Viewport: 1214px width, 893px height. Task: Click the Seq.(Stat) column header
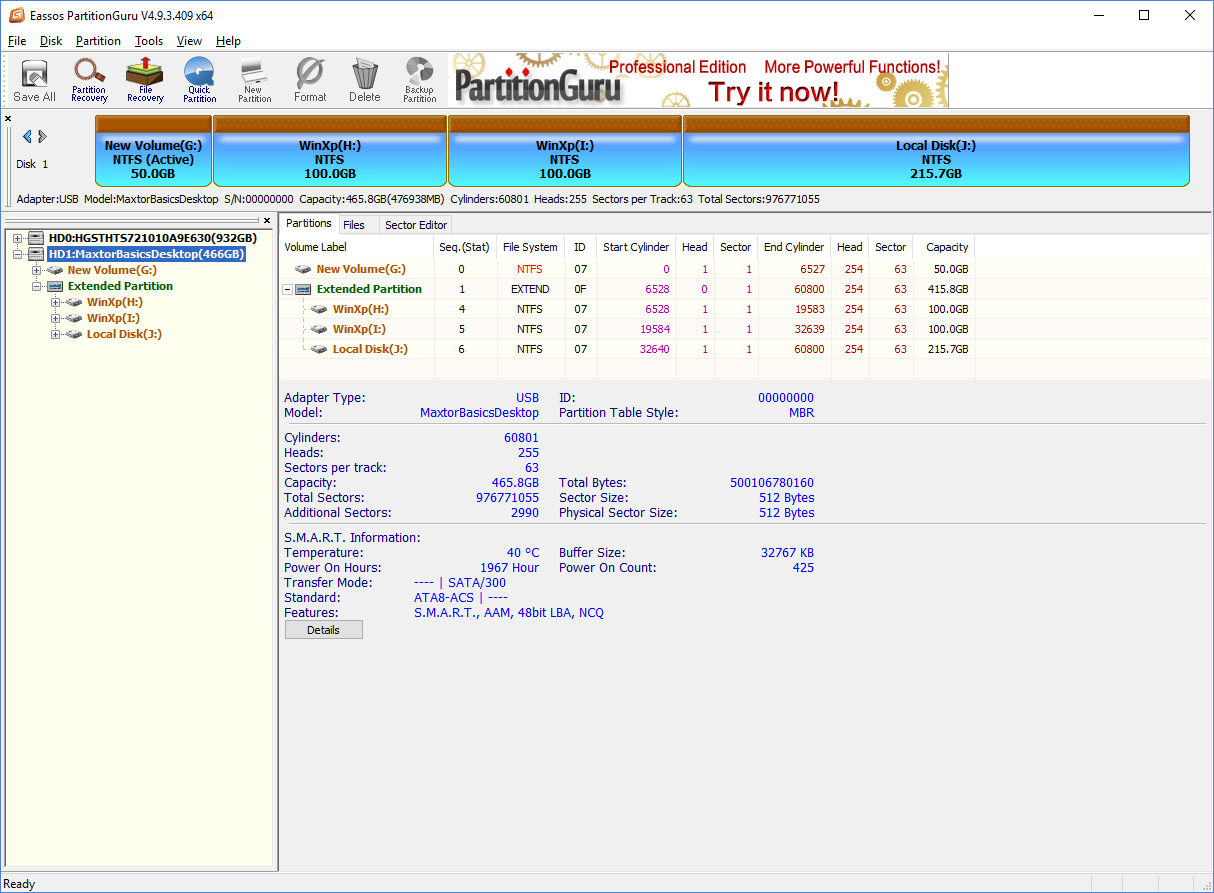[464, 247]
